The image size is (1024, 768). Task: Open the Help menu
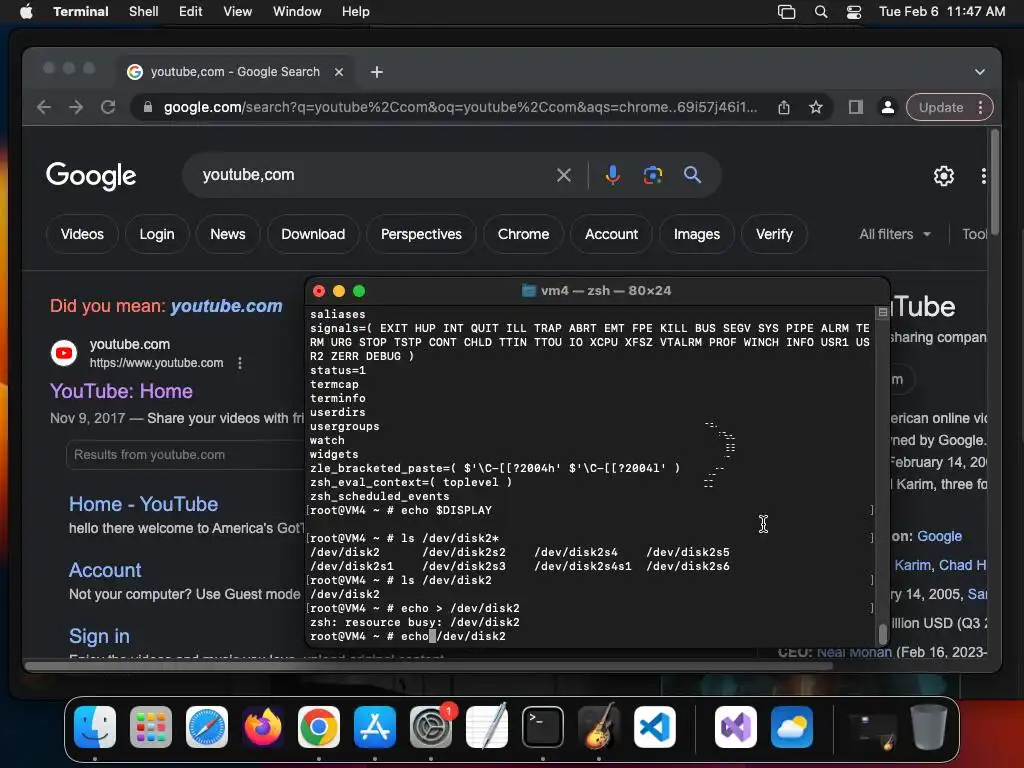[355, 12]
